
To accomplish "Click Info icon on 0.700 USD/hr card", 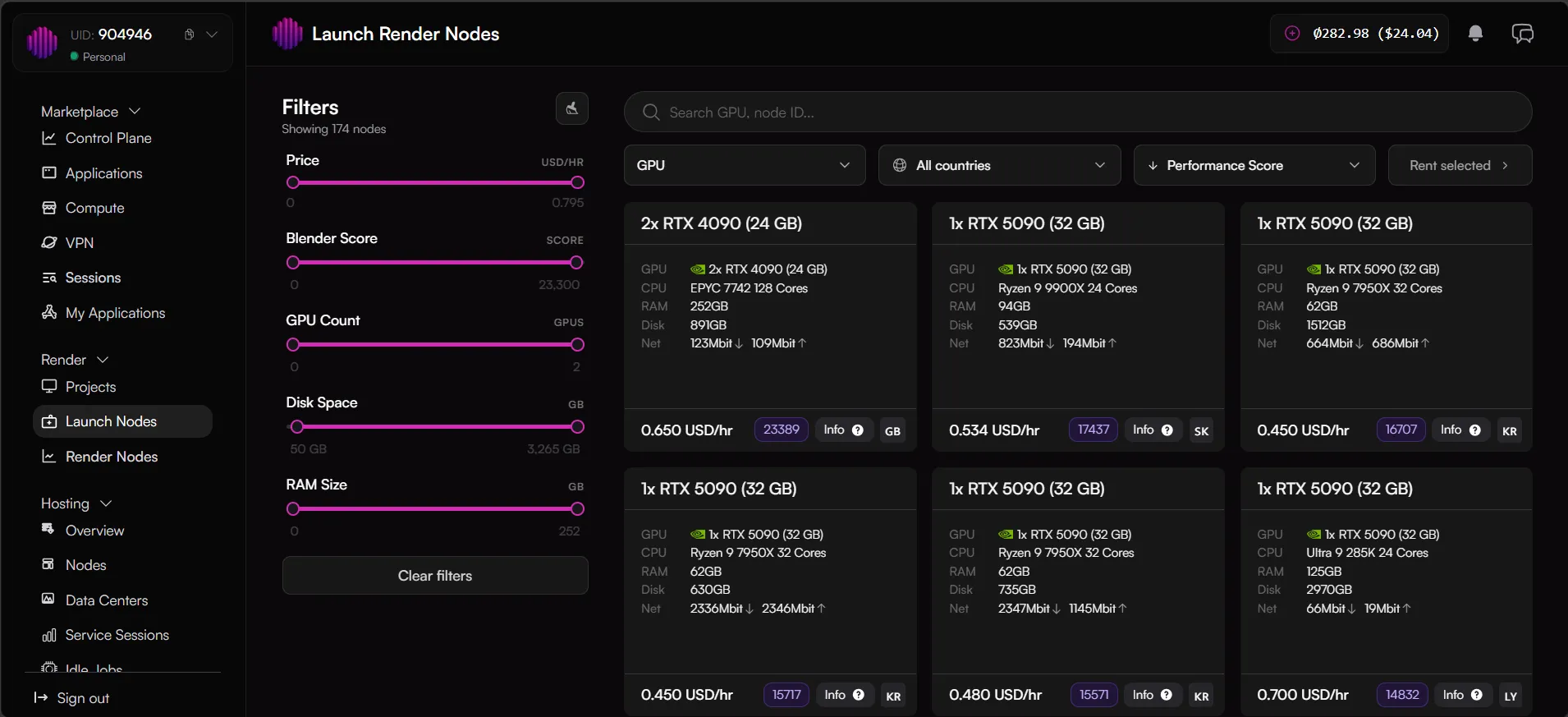I will (1476, 695).
